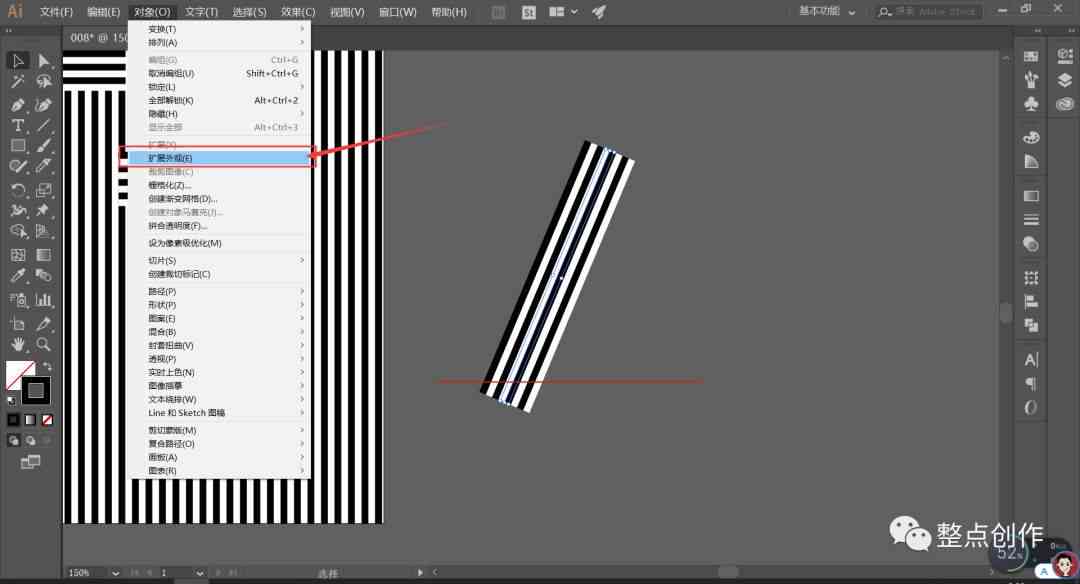Open Line 和 Sketch 图稿 submenu
Screen dimensions: 1080x584
click(219, 413)
